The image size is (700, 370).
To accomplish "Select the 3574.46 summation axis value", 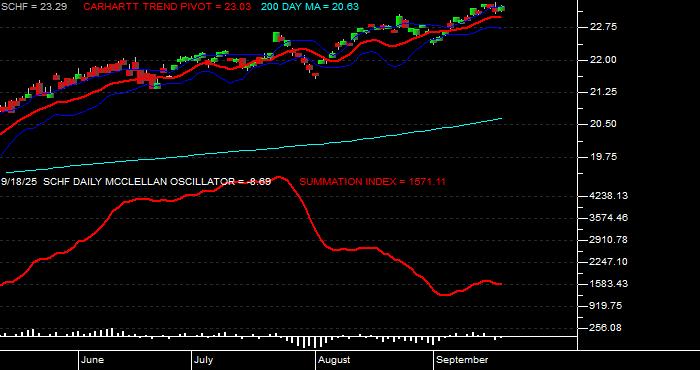I will 607,218.
